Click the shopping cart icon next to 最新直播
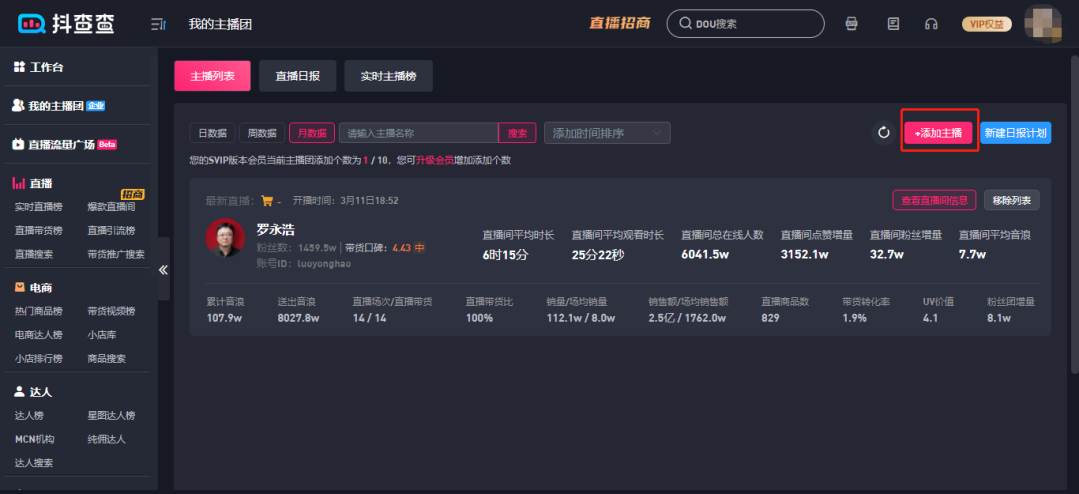The width and height of the screenshot is (1079, 494). (x=267, y=200)
